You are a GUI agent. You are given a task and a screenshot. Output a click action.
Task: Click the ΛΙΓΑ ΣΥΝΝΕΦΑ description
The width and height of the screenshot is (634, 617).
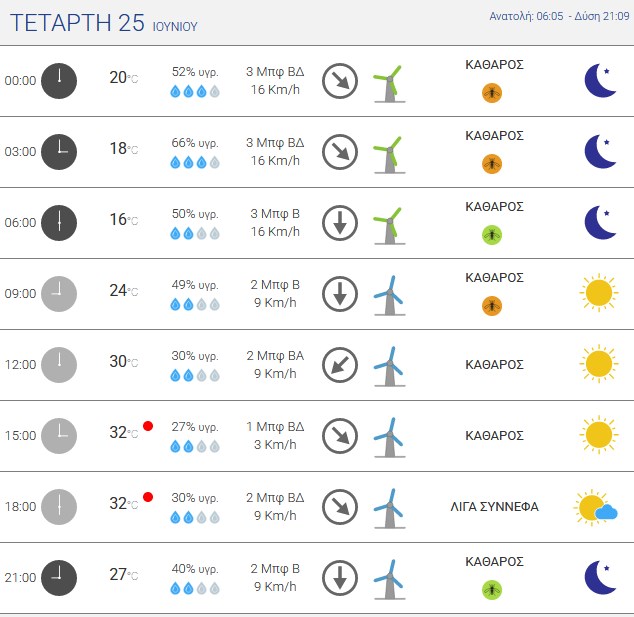pyautogui.click(x=494, y=507)
